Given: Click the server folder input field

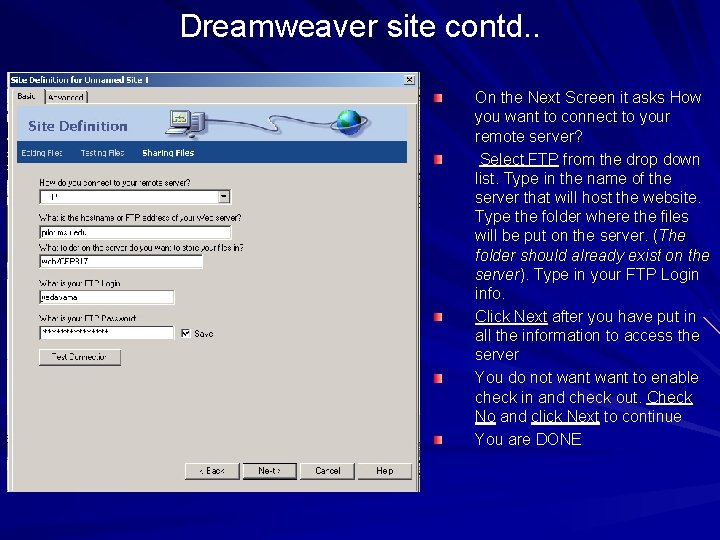Looking at the screenshot, I should coord(121,261).
